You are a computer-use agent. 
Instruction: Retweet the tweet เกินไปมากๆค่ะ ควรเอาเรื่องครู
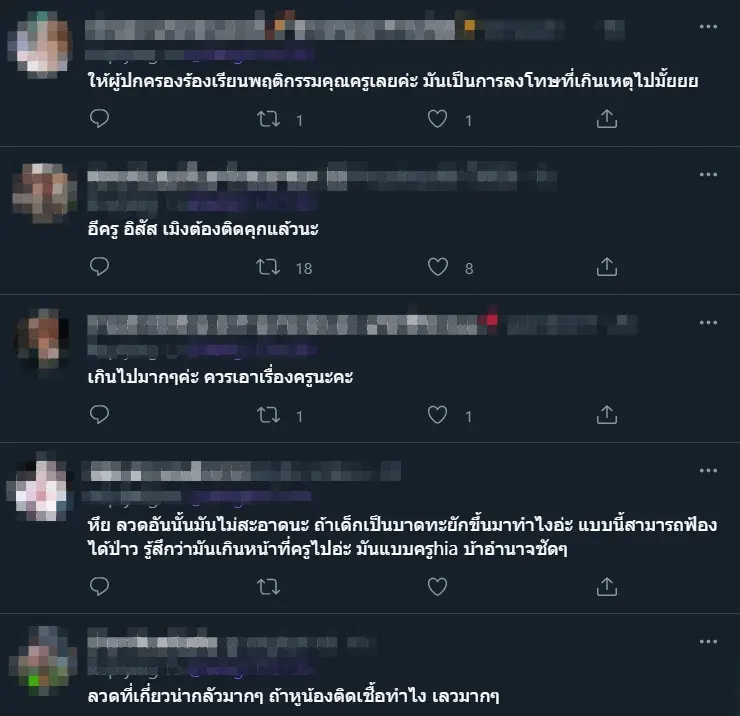pos(268,415)
